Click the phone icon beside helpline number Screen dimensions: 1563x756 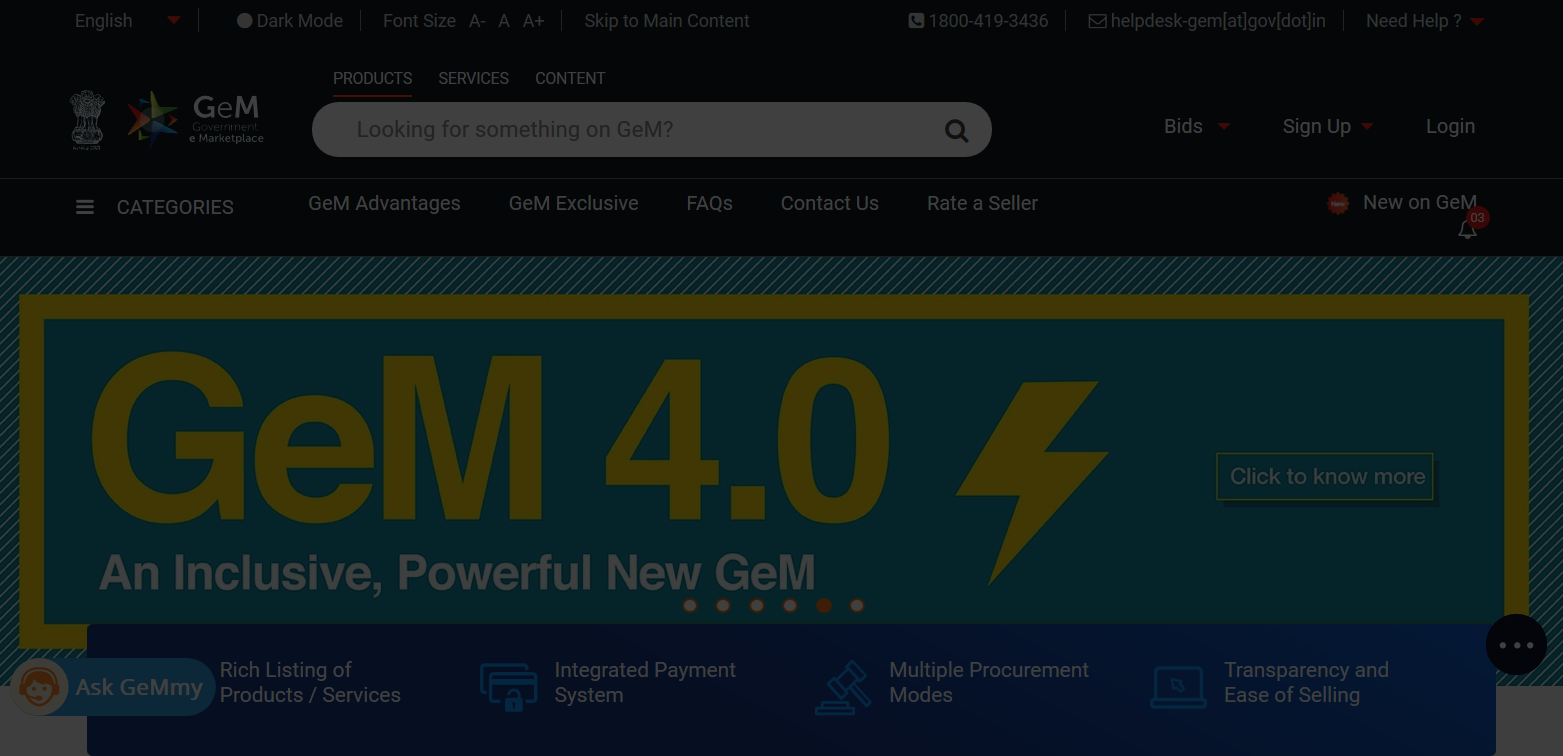click(916, 21)
